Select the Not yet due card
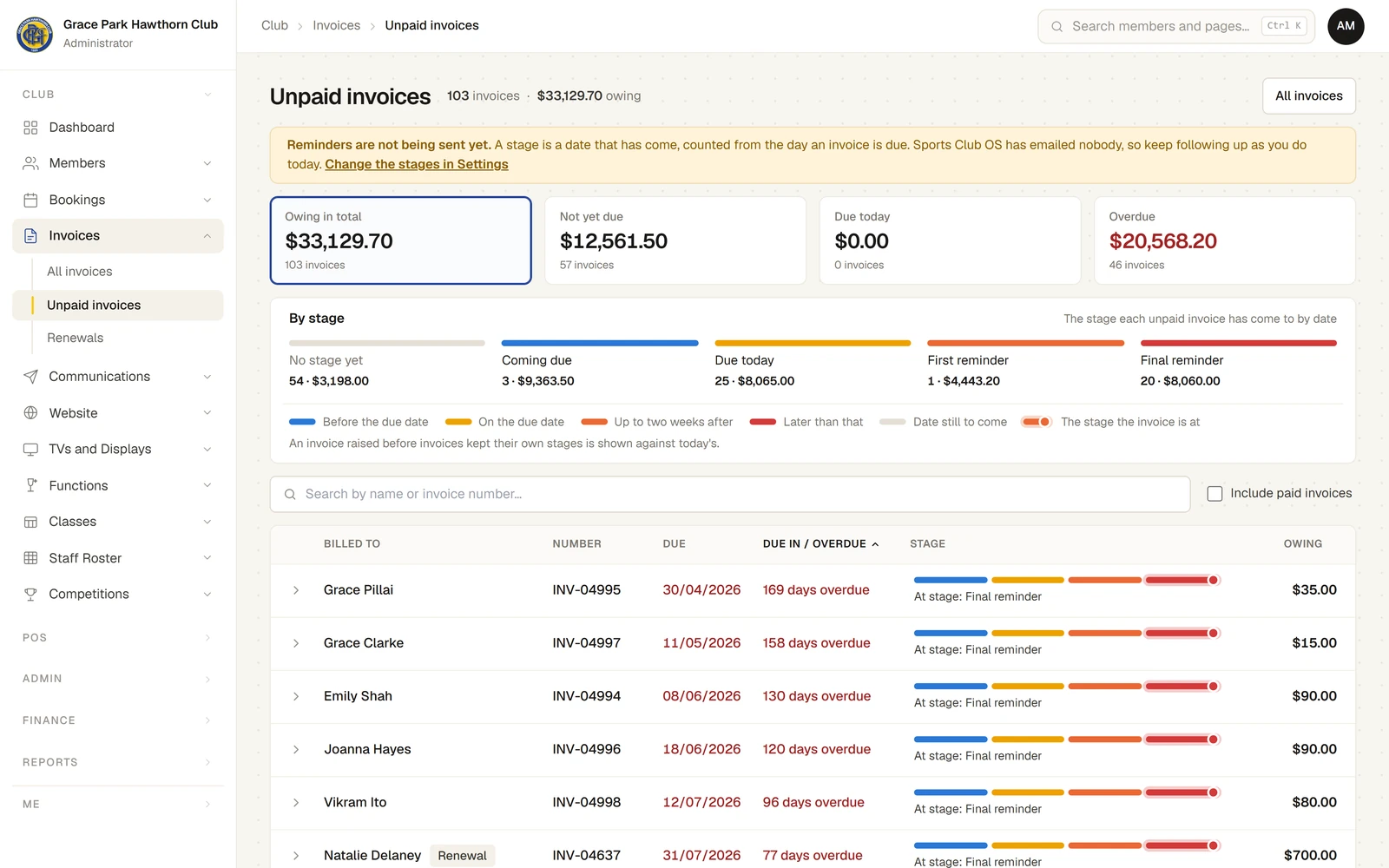Image resolution: width=1389 pixels, height=868 pixels. [x=675, y=240]
